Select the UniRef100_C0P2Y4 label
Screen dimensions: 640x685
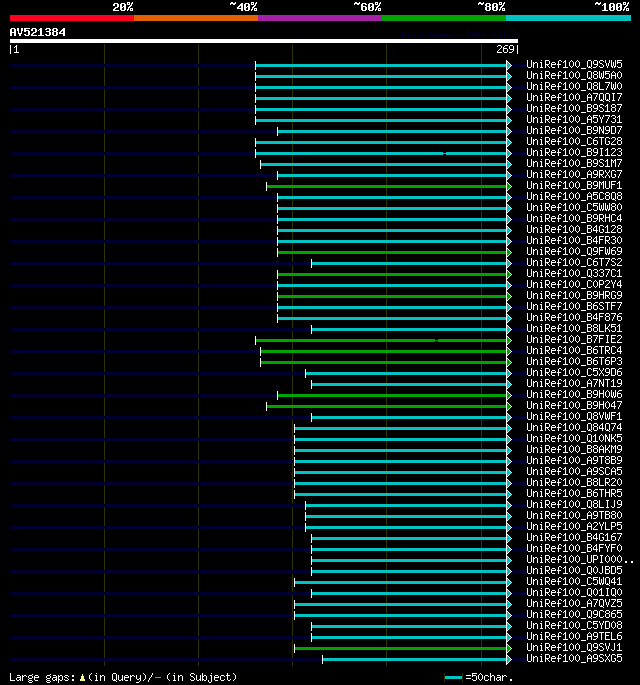click(x=574, y=284)
